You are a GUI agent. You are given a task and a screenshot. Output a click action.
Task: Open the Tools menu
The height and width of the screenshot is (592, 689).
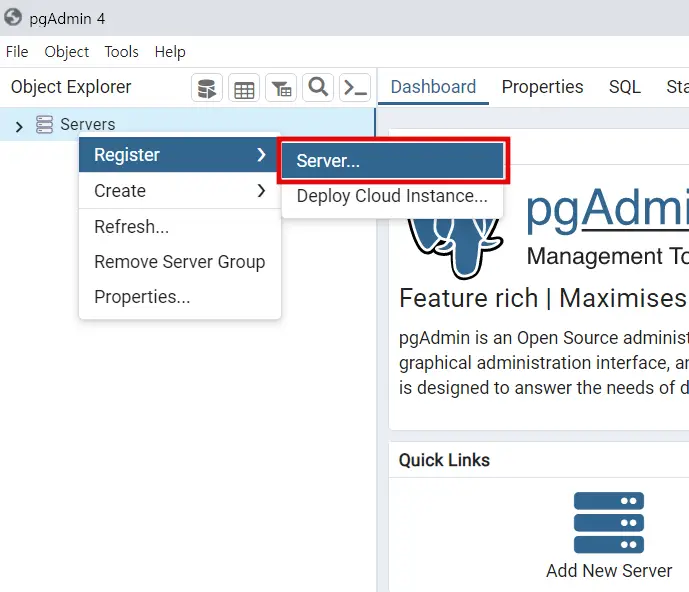[x=121, y=52]
